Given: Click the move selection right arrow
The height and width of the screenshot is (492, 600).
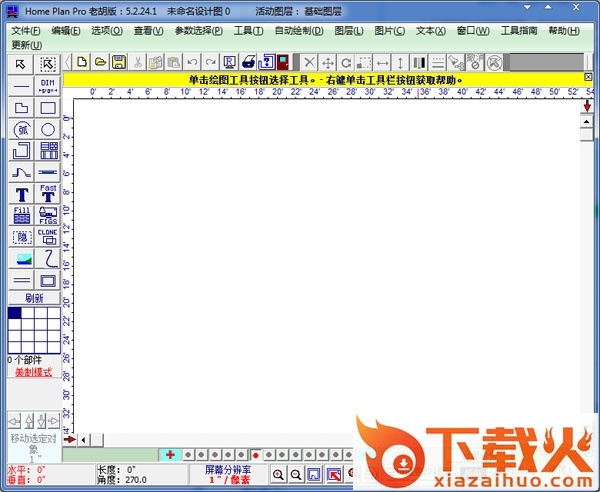Looking at the screenshot, I should click(x=54, y=421).
